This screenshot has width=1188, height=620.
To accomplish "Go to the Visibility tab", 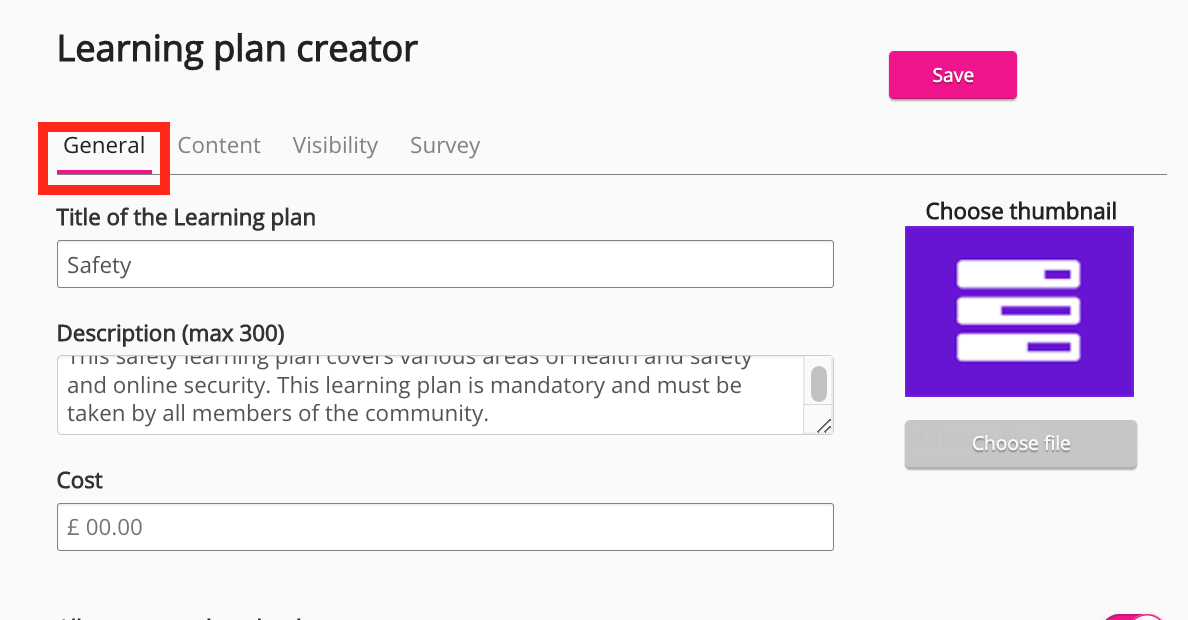I will click(x=335, y=146).
